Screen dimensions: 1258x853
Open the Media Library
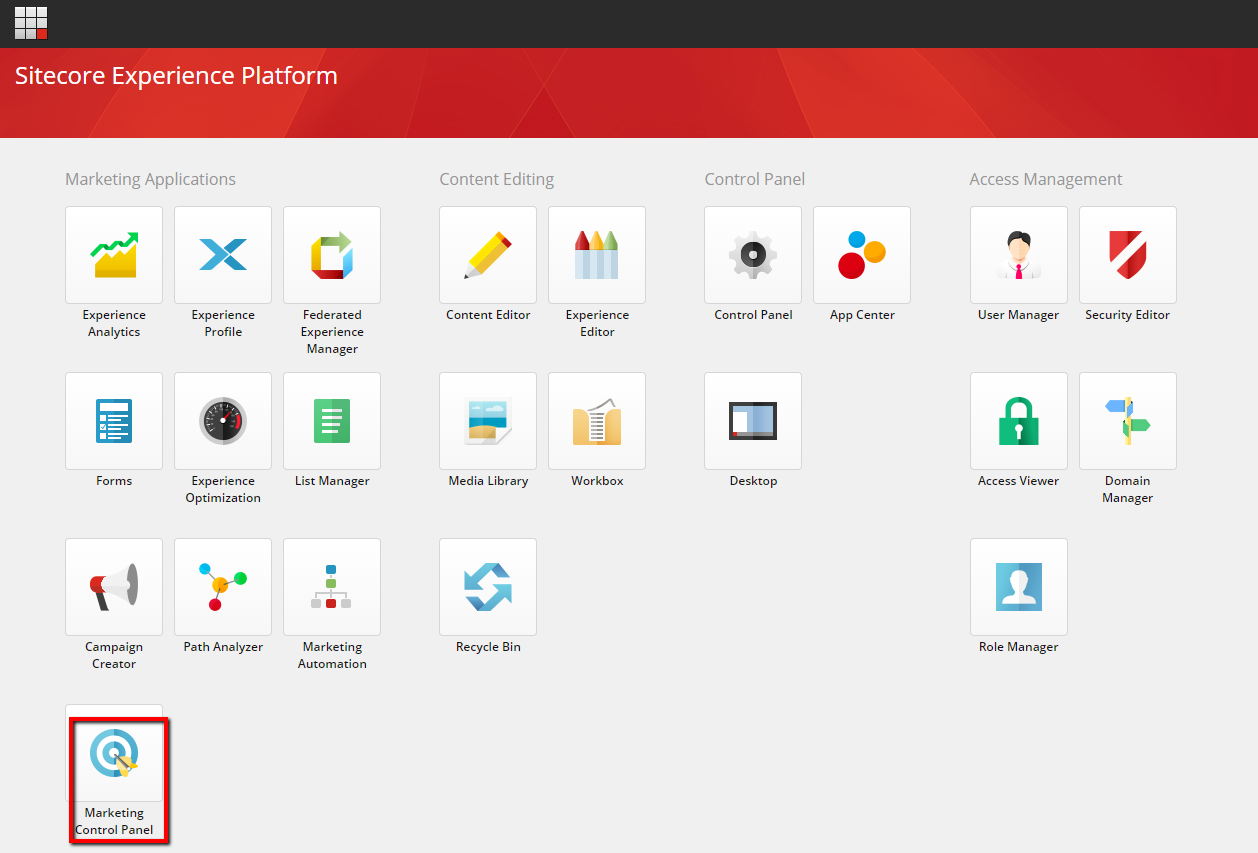click(488, 421)
